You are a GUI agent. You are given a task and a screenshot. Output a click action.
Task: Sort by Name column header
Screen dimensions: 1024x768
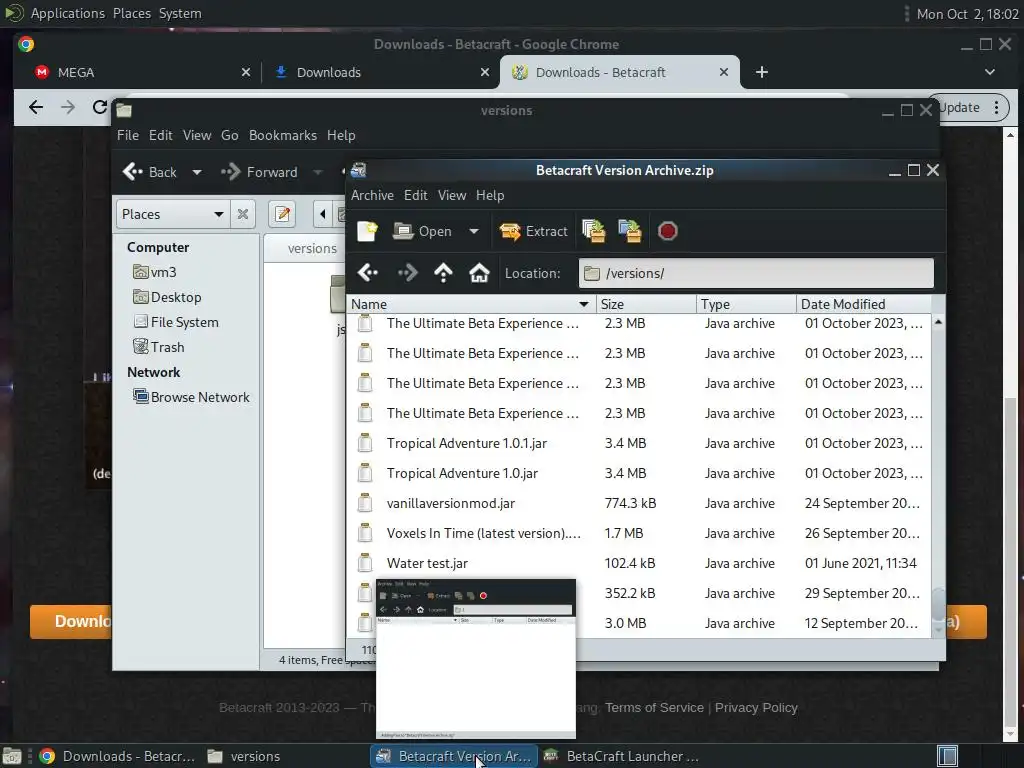470,304
